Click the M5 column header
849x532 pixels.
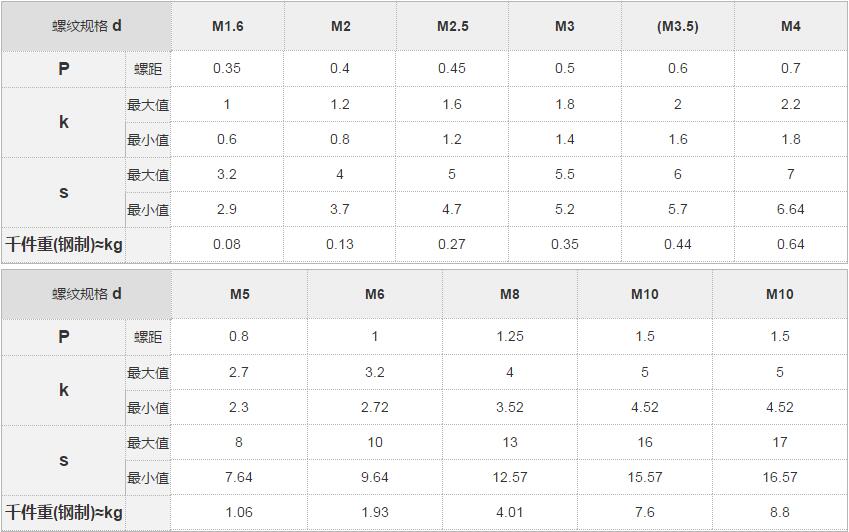[x=239, y=294]
